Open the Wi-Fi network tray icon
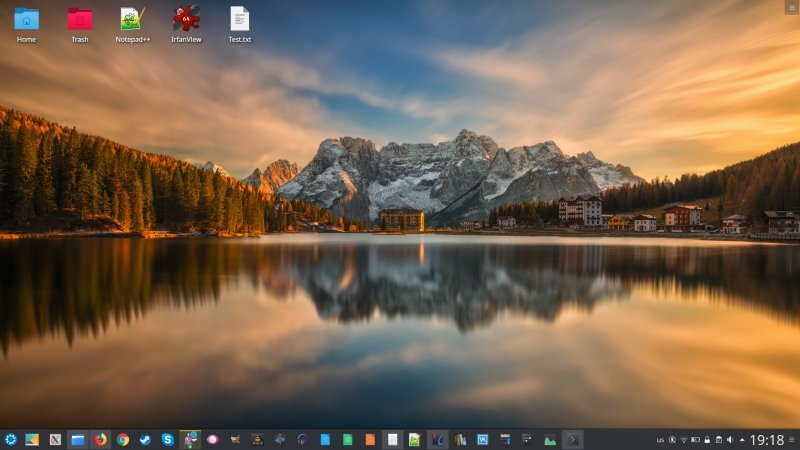 (x=683, y=439)
